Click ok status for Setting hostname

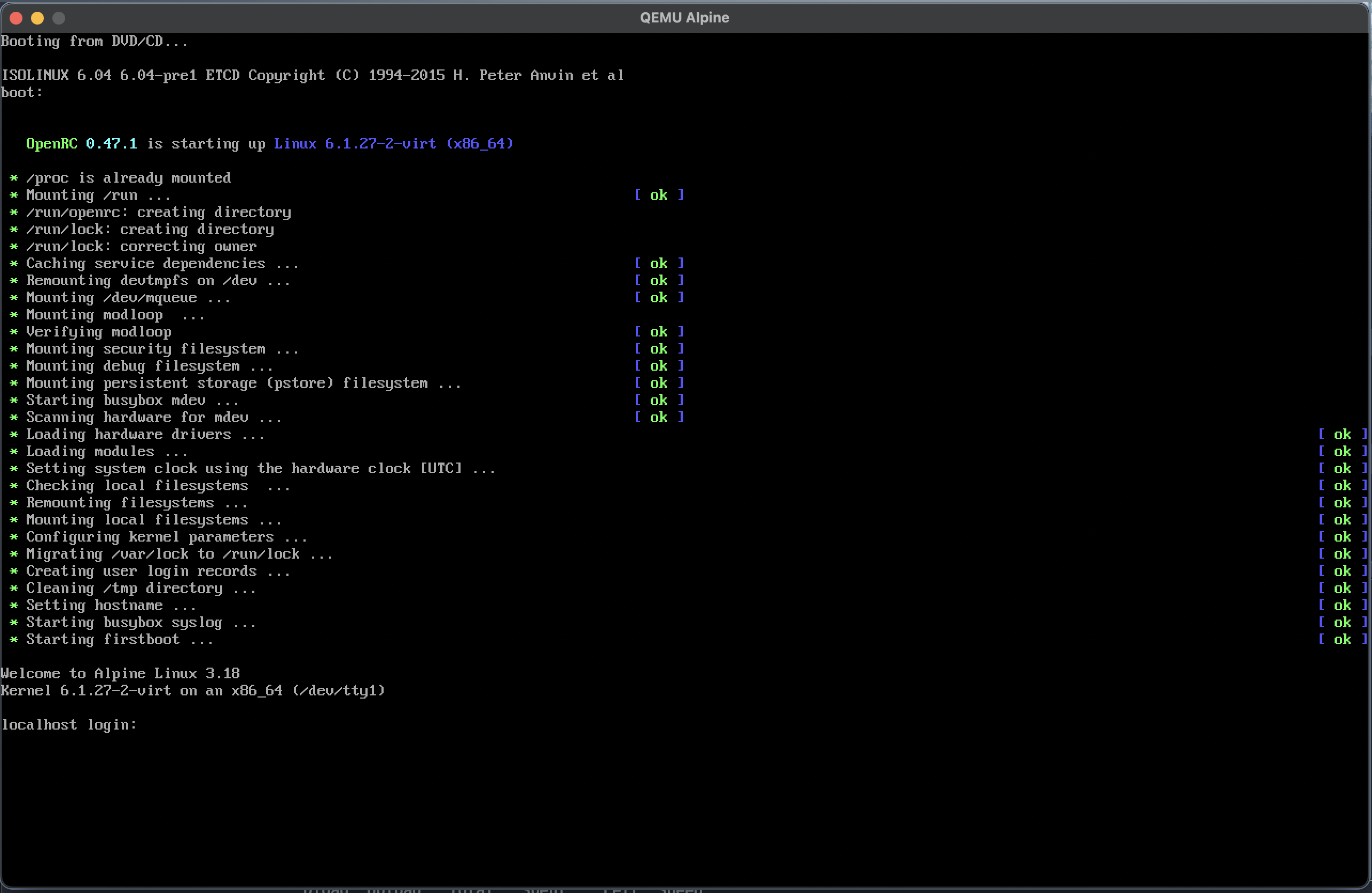1343,606
